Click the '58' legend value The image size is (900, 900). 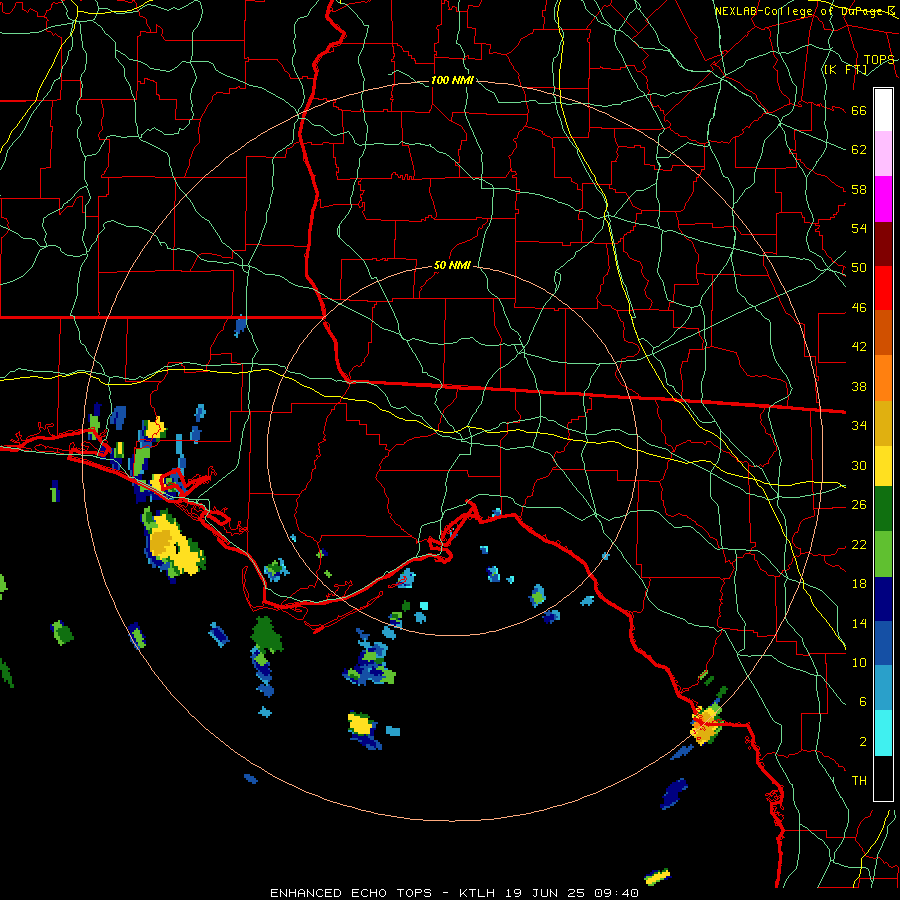pos(859,189)
